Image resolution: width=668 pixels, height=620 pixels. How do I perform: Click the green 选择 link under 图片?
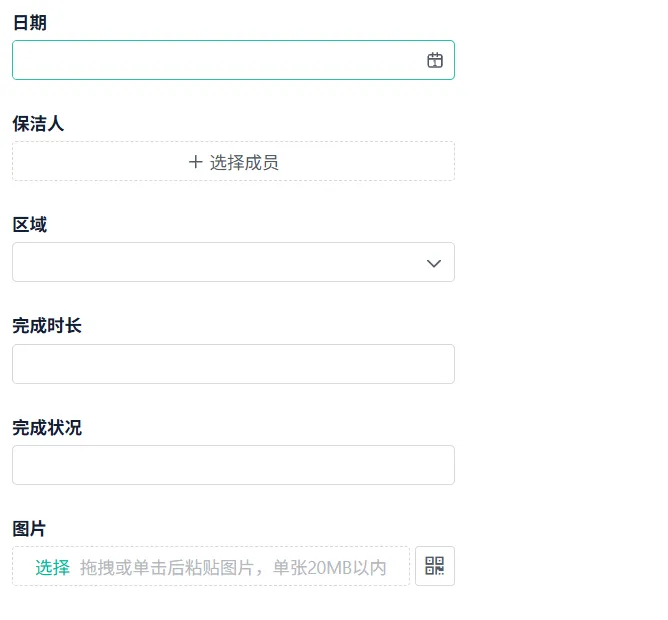click(53, 568)
